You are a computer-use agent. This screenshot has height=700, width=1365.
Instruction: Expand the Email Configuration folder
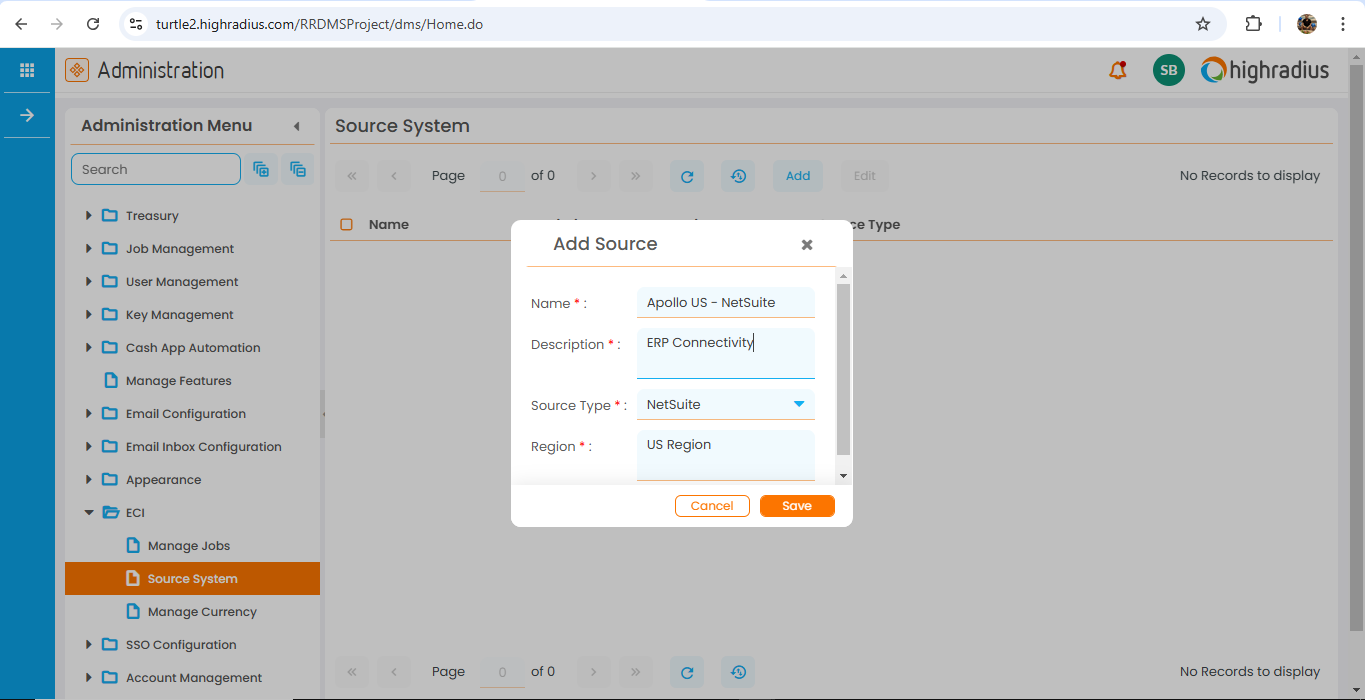[88, 414]
